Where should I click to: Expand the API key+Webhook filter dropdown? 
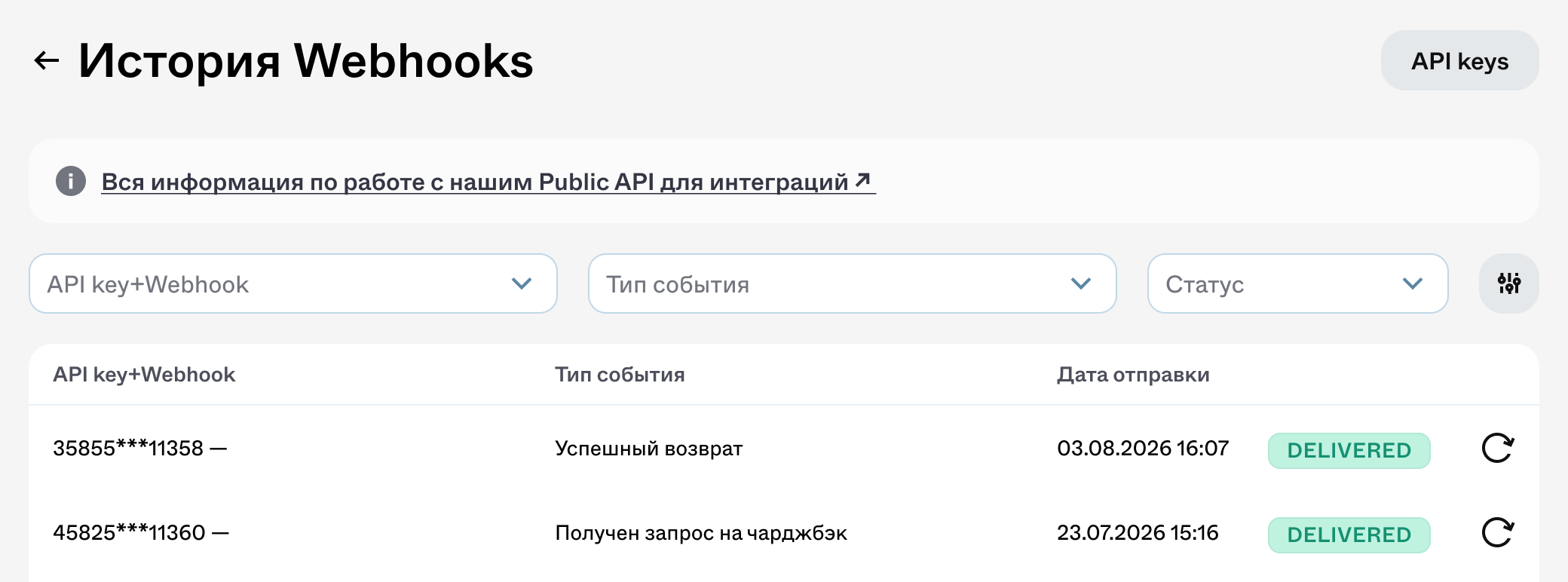pyautogui.click(x=293, y=283)
